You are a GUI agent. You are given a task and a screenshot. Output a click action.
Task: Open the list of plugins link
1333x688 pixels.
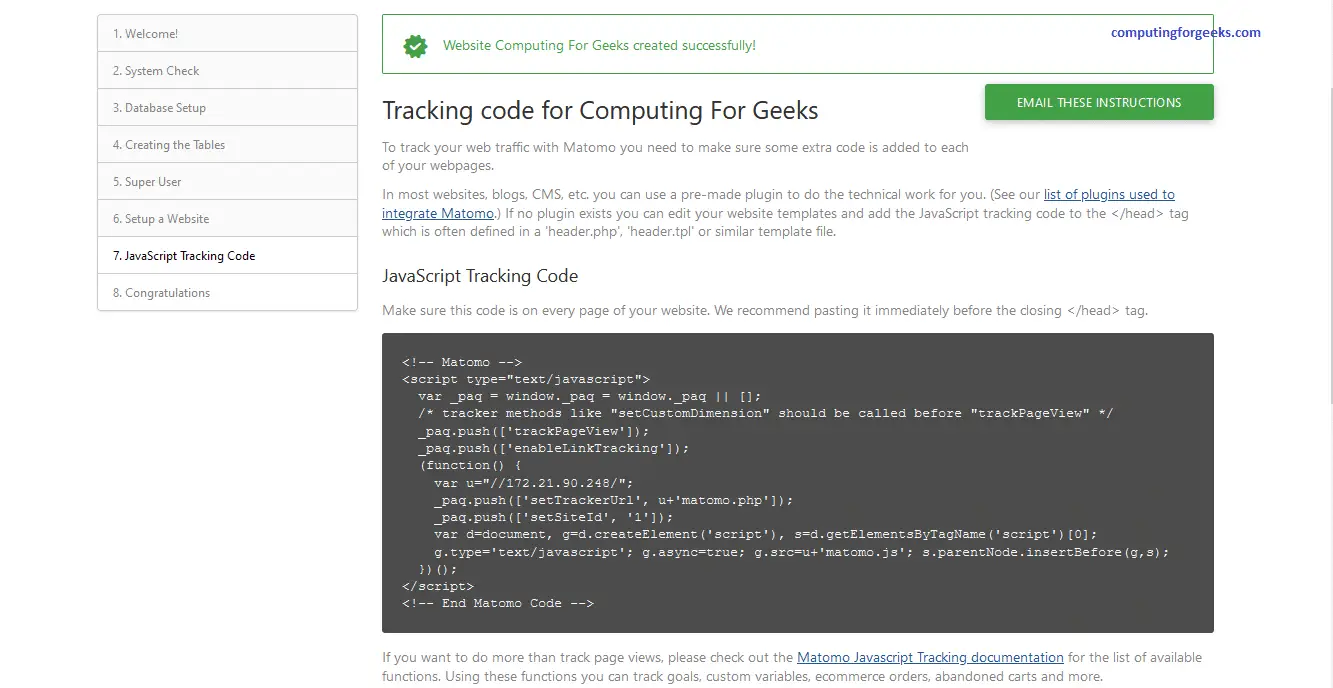coord(1110,194)
